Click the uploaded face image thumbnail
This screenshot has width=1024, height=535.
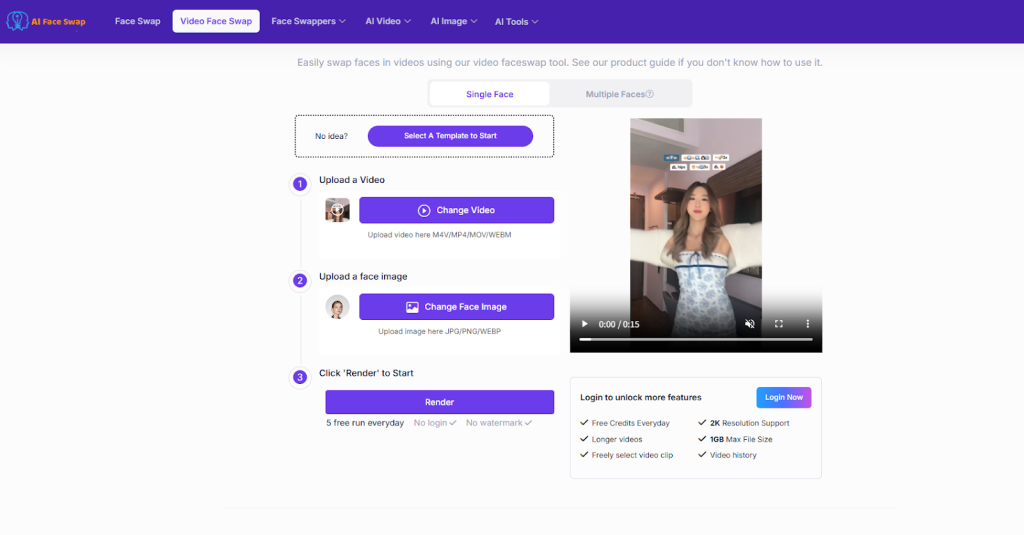[337, 307]
